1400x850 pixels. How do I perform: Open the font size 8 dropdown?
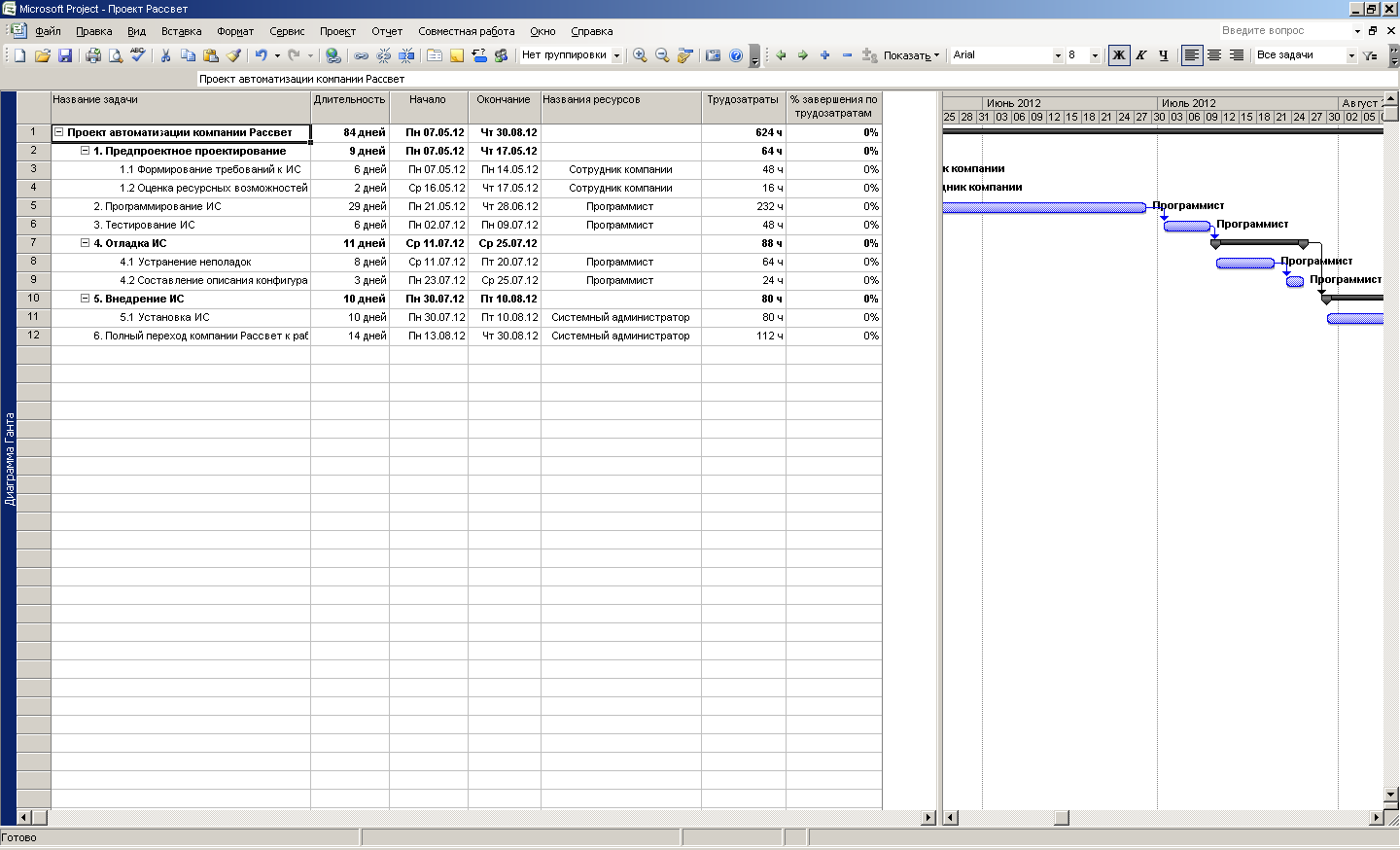pyautogui.click(x=1095, y=55)
